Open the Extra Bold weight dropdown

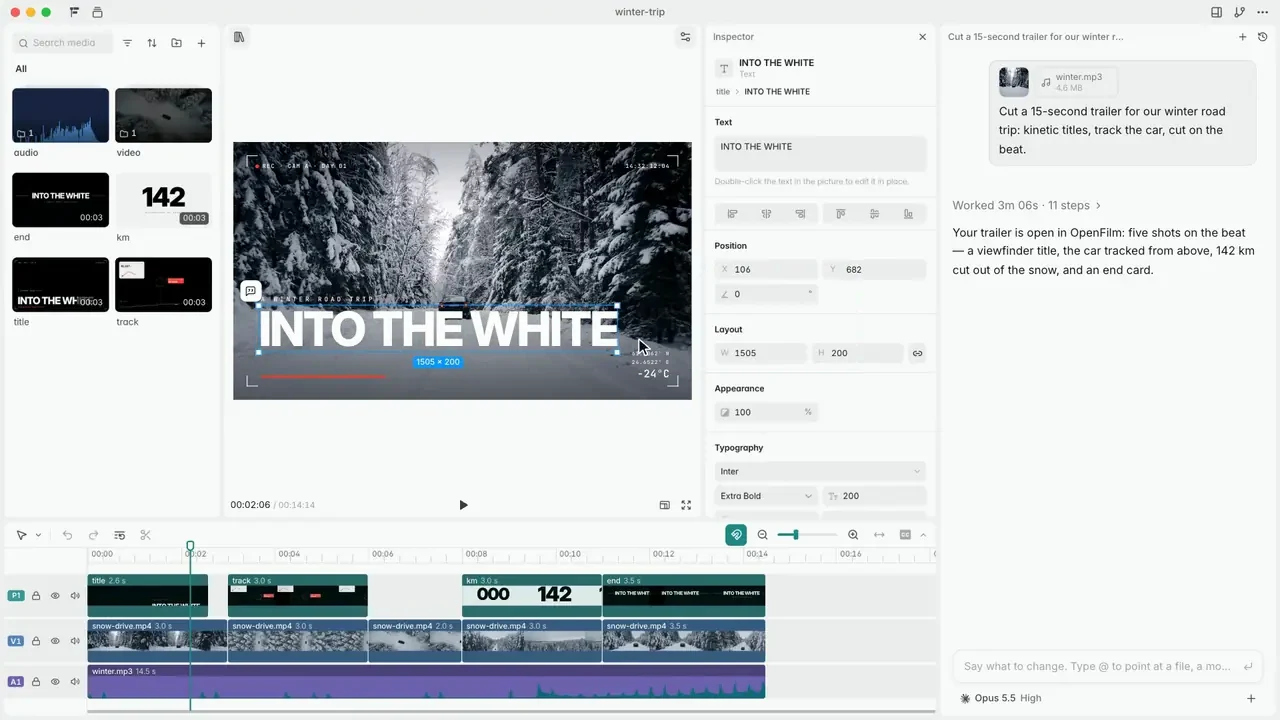766,496
